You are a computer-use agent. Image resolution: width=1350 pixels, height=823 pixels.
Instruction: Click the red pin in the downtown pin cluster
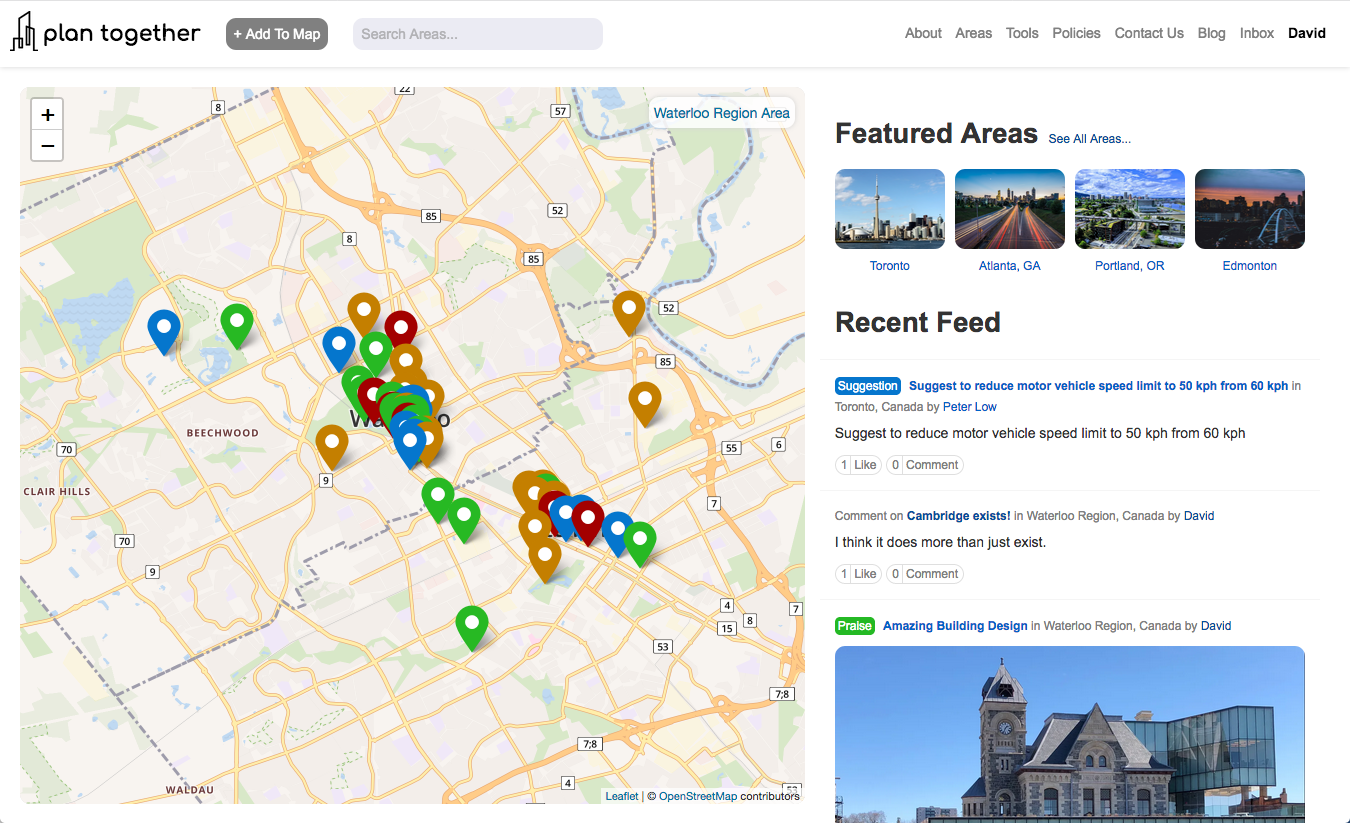pyautogui.click(x=400, y=327)
